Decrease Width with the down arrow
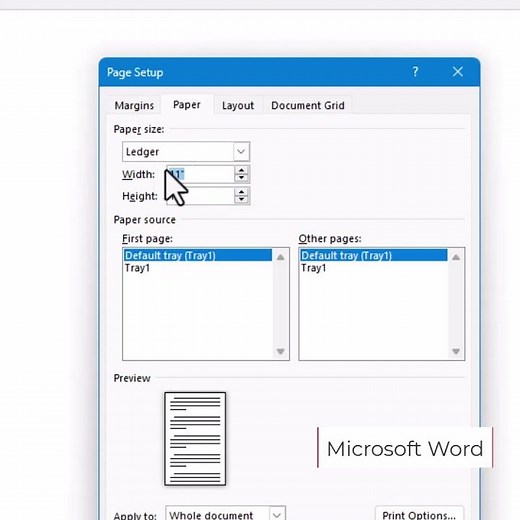The height and width of the screenshot is (520, 520). coord(241,178)
